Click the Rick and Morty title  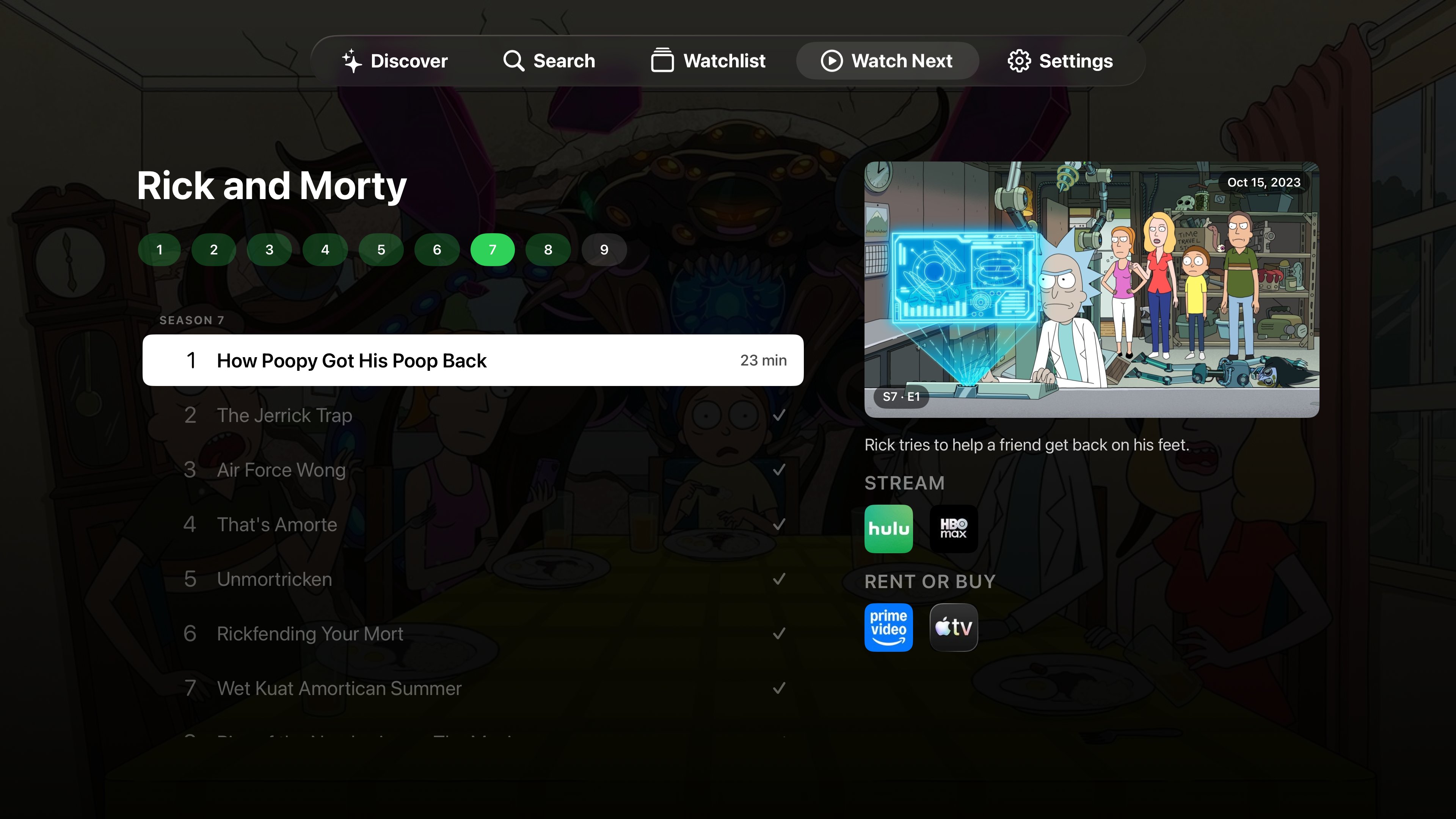click(272, 186)
